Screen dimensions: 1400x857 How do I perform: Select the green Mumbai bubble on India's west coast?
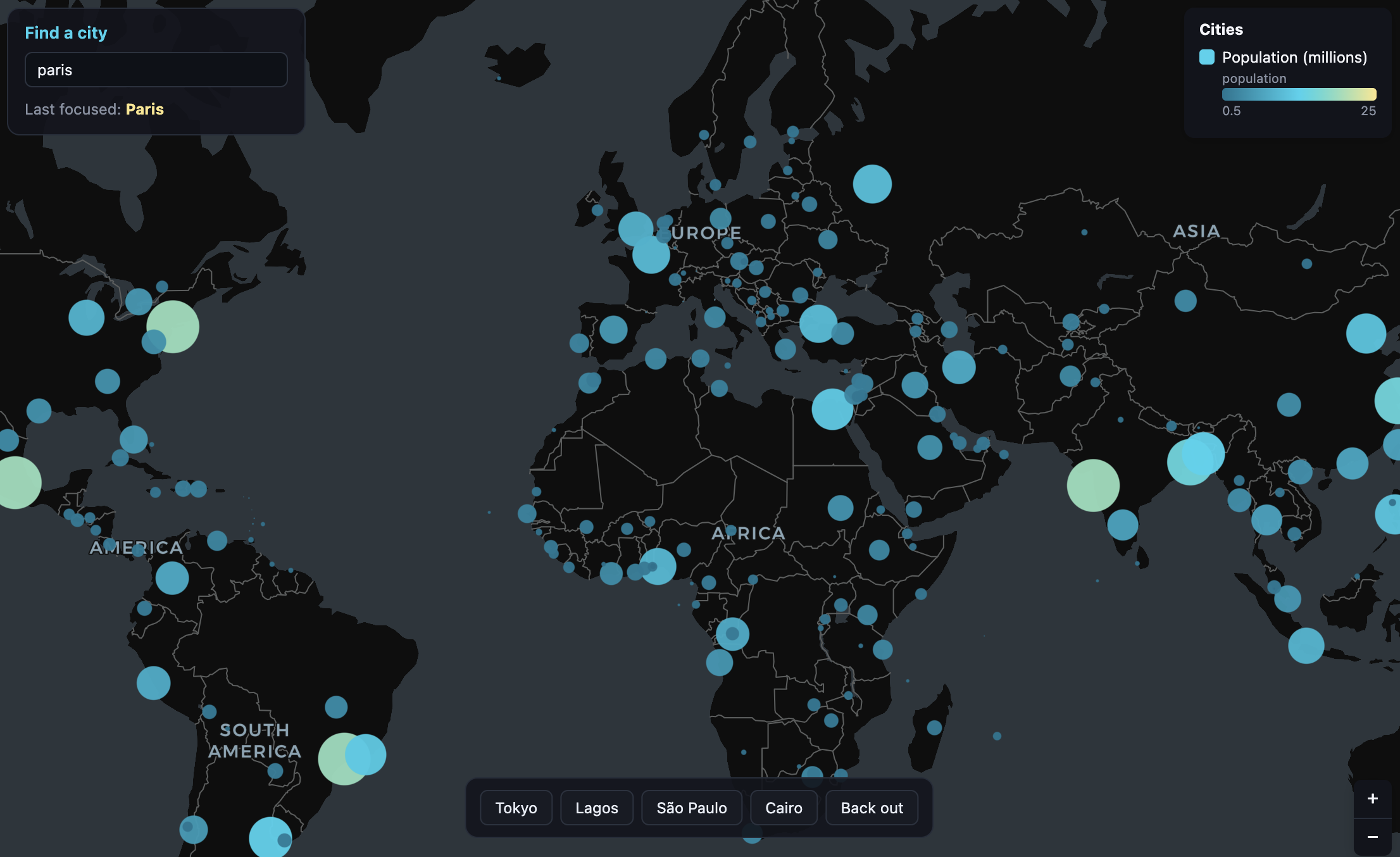pyautogui.click(x=1093, y=485)
